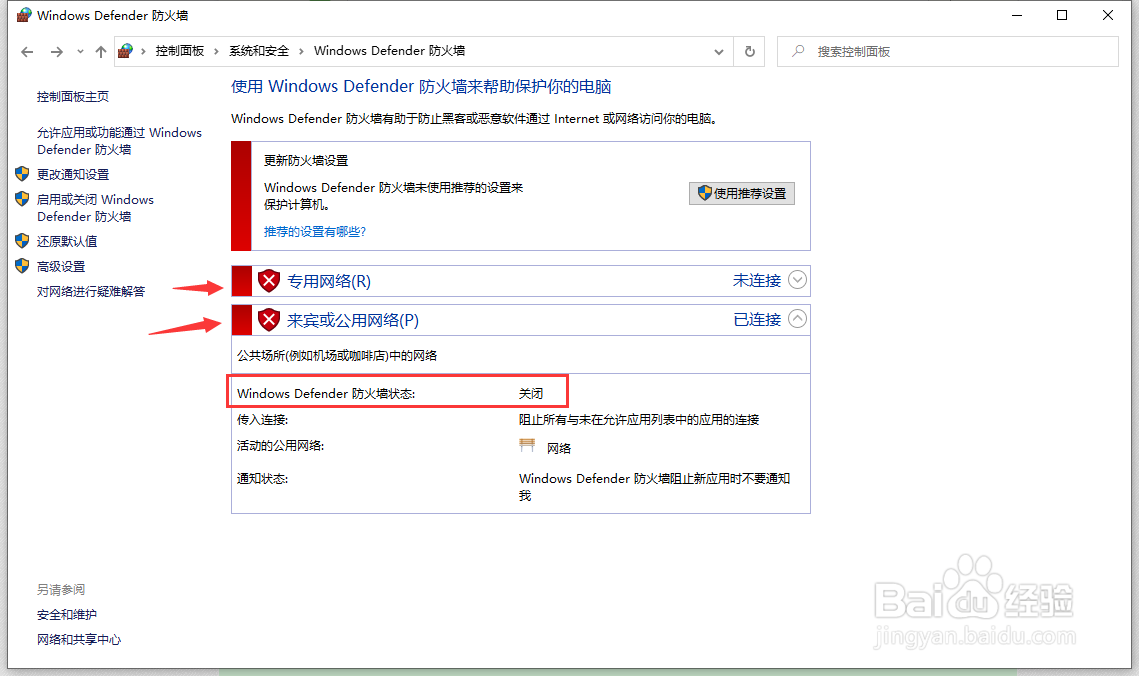This screenshot has height=676, width=1139.
Task: Open 安全和维护 link
Action: [x=67, y=614]
